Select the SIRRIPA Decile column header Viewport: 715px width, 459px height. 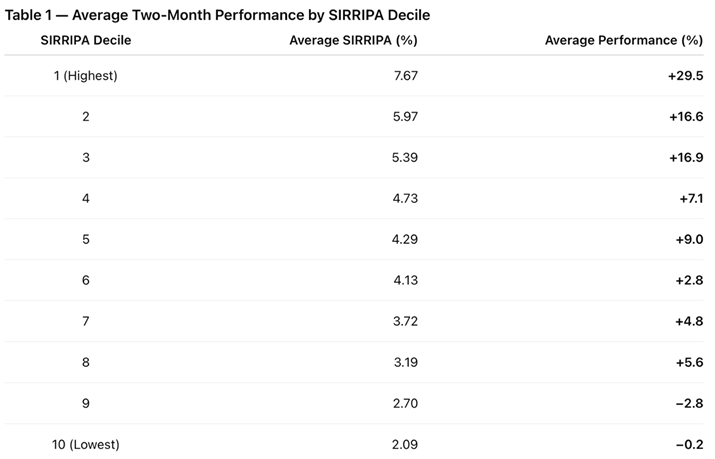pos(86,40)
